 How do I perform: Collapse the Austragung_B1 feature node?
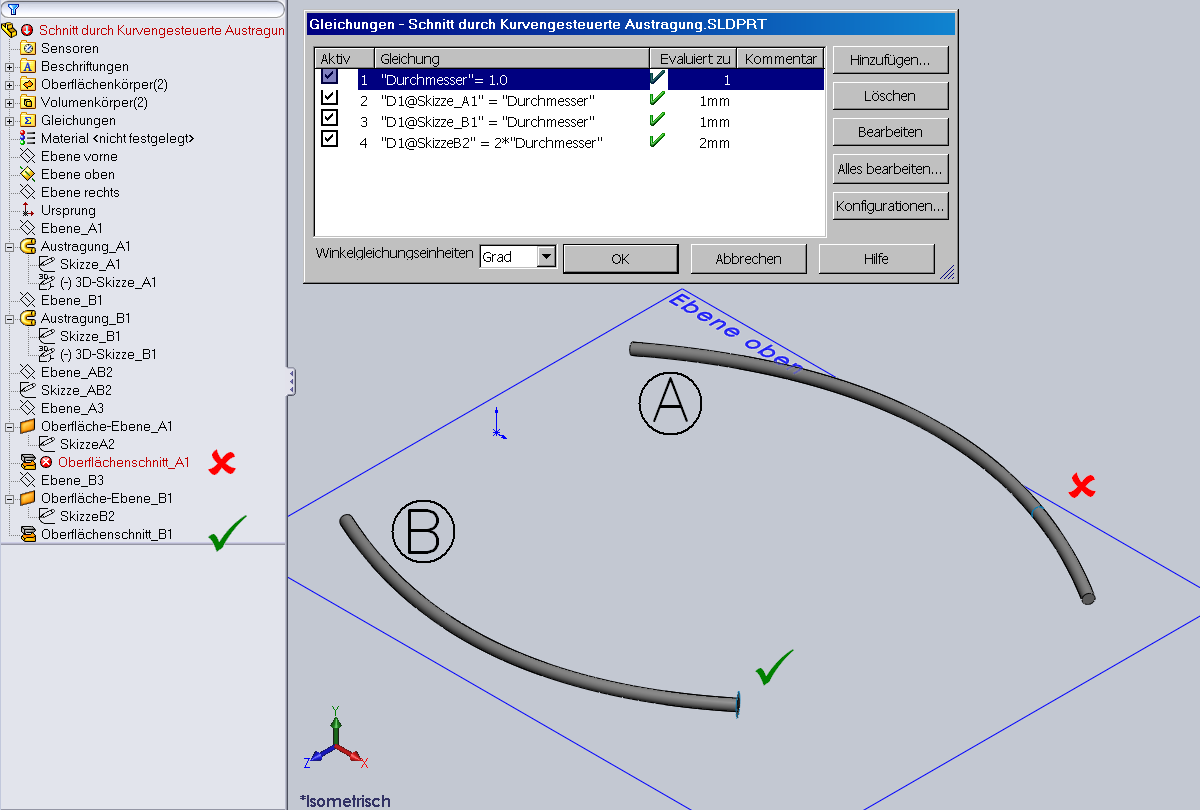[10, 318]
